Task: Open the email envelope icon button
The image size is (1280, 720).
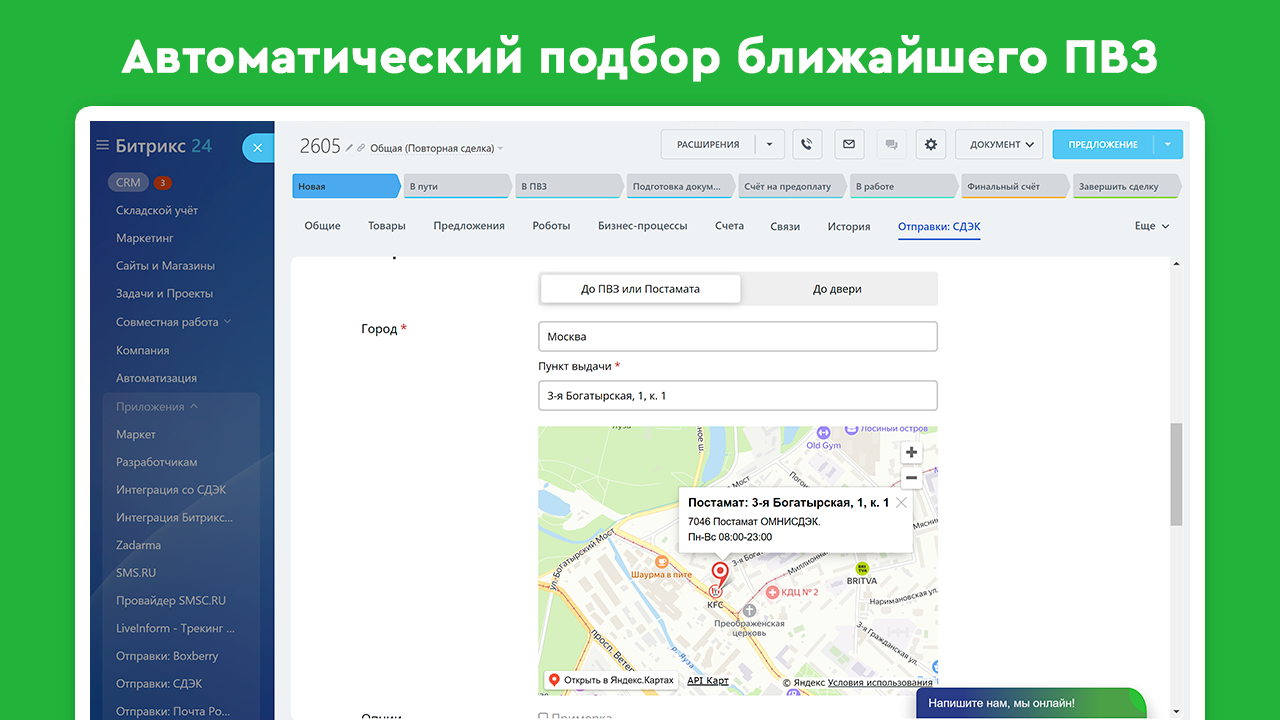Action: (x=849, y=144)
